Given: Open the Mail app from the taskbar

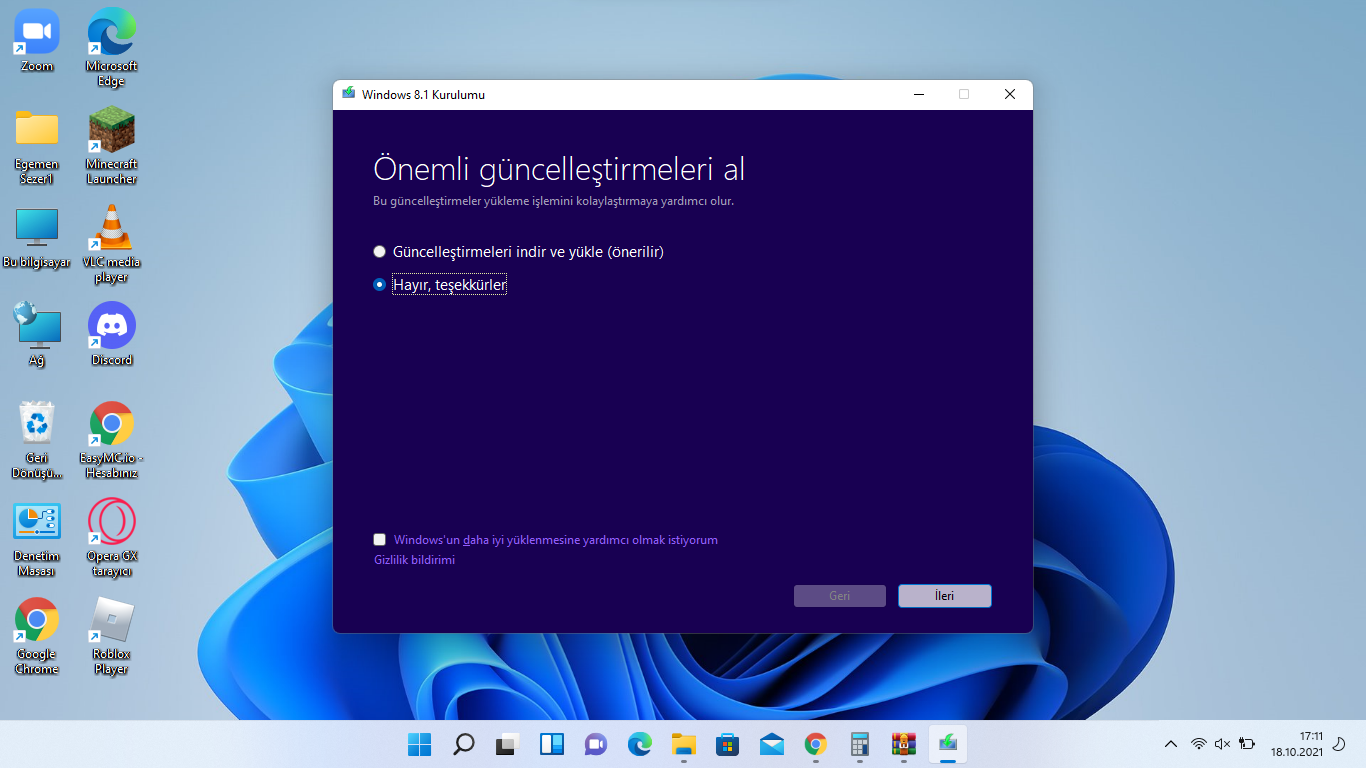Looking at the screenshot, I should point(771,744).
